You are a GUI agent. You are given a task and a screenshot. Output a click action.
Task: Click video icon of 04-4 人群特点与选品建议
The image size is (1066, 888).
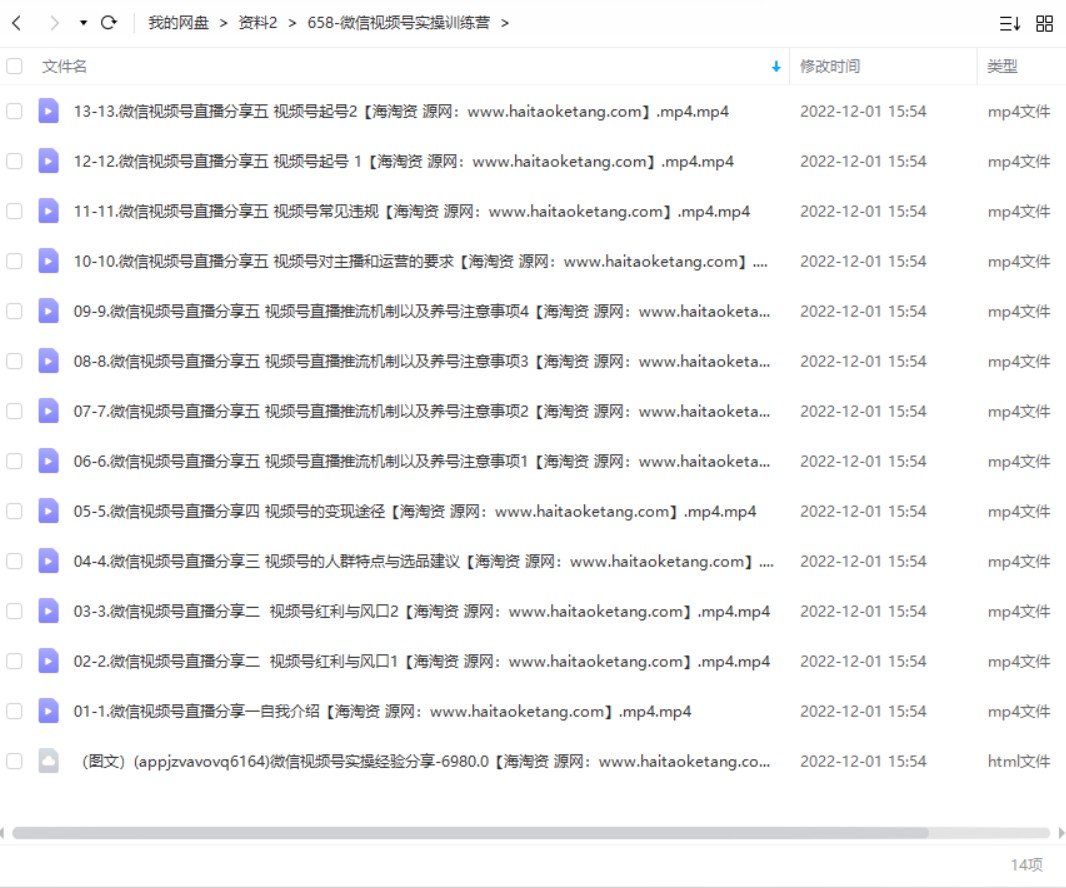[48, 561]
